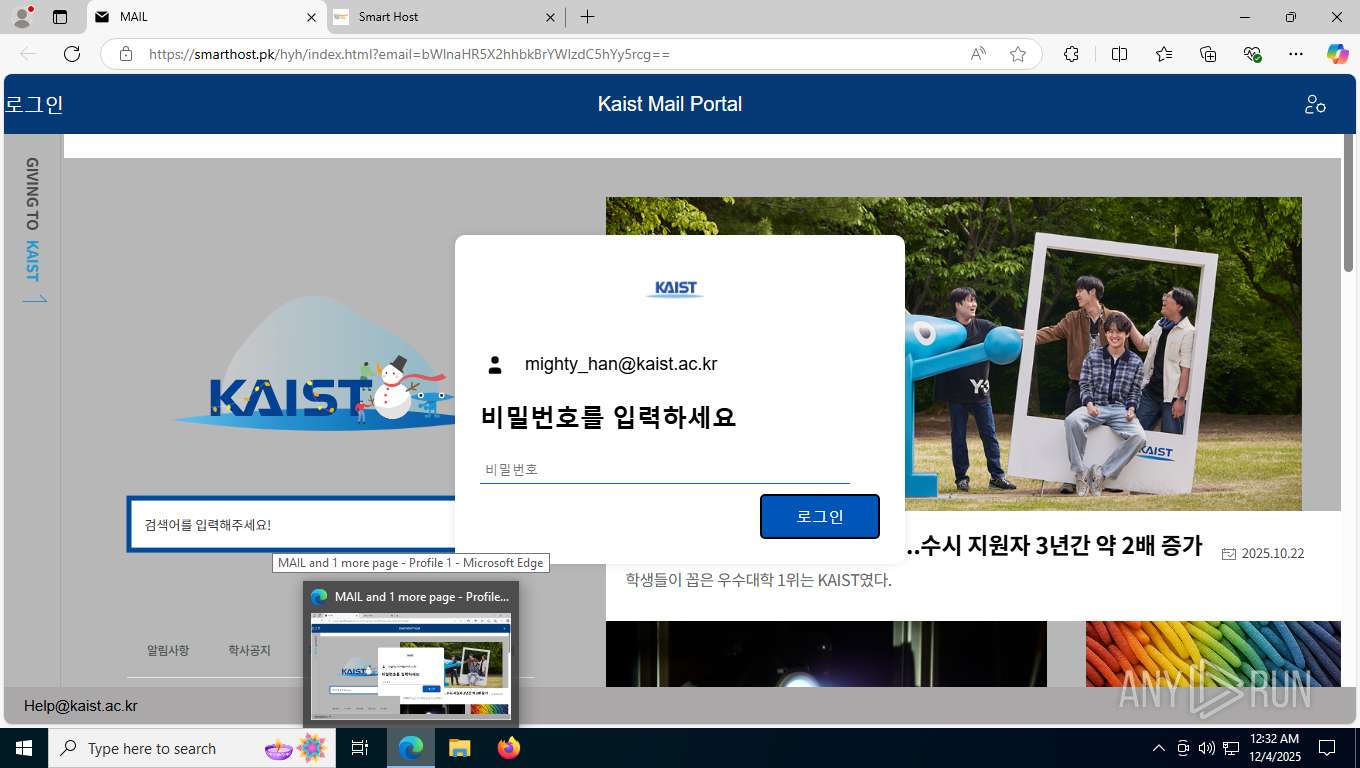Click the smarthost.pk address bar URL

[x=409, y=54]
